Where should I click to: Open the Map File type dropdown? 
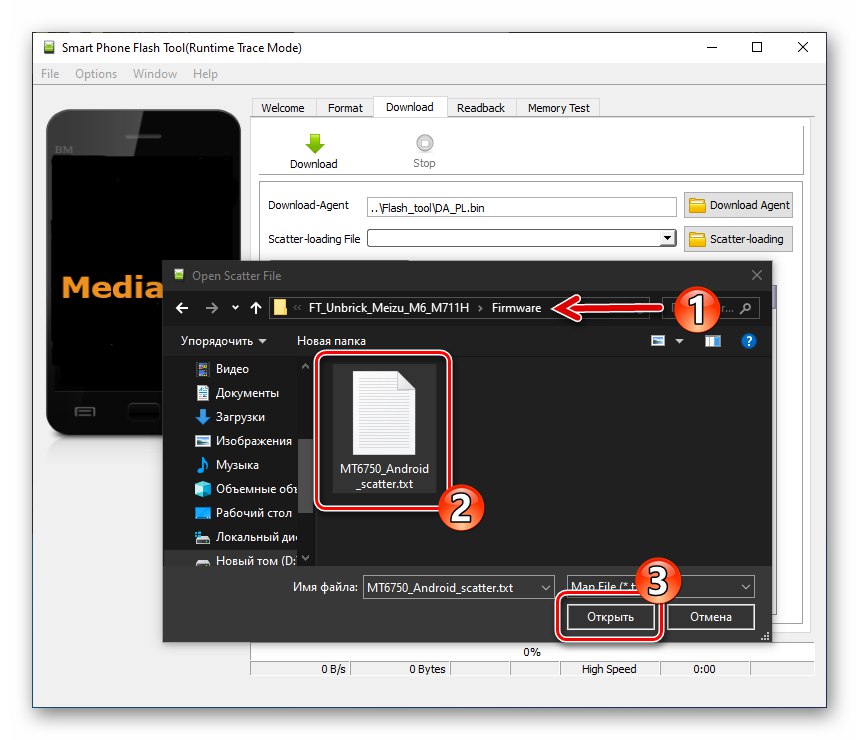(660, 587)
